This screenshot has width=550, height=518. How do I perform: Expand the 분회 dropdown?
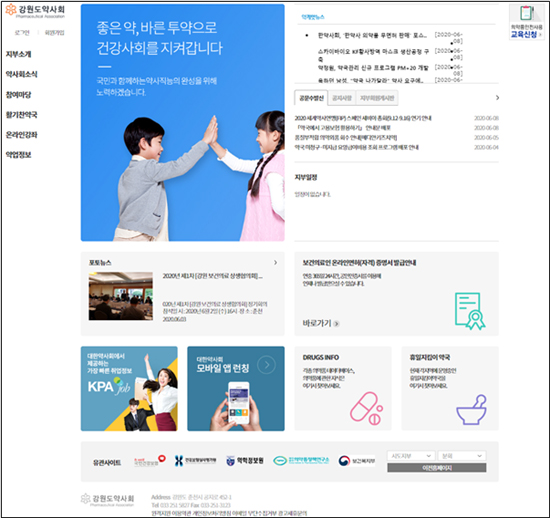[462, 456]
